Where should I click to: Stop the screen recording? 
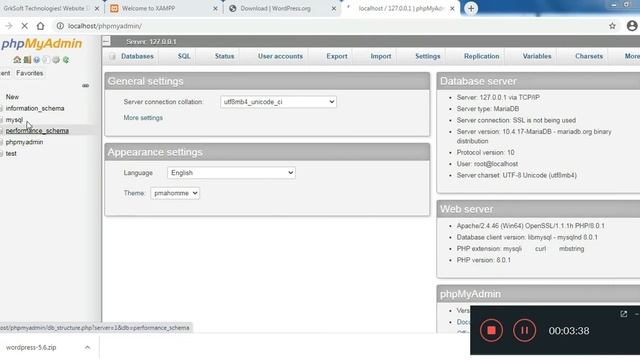tap(491, 330)
